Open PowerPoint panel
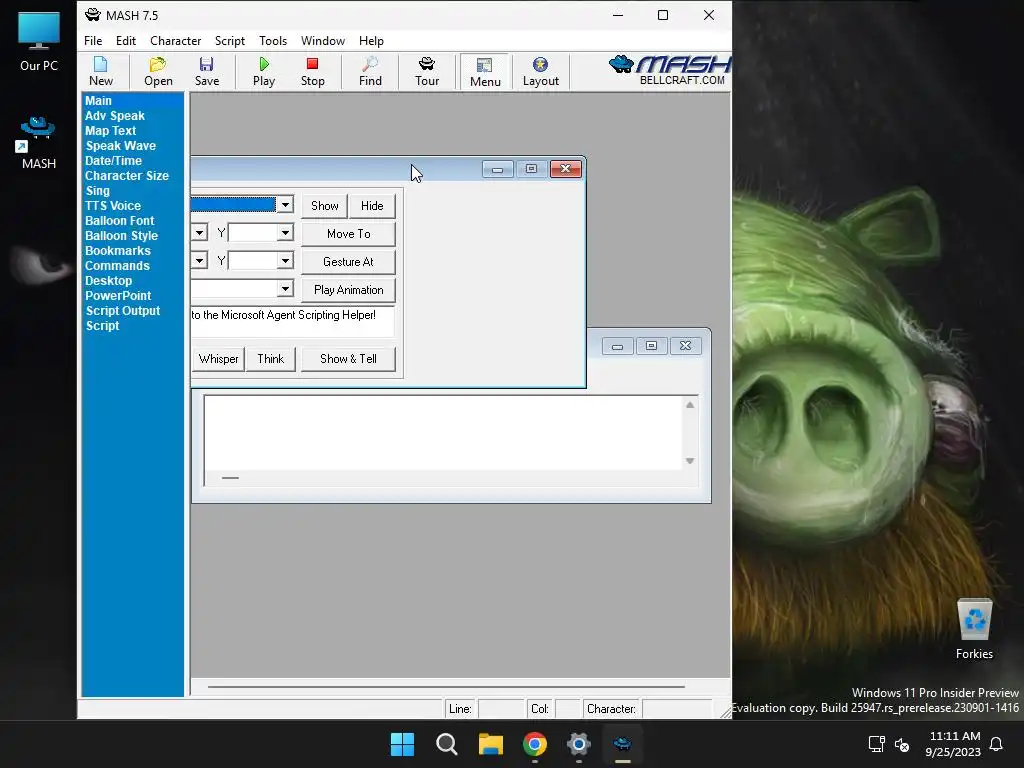 coord(118,296)
